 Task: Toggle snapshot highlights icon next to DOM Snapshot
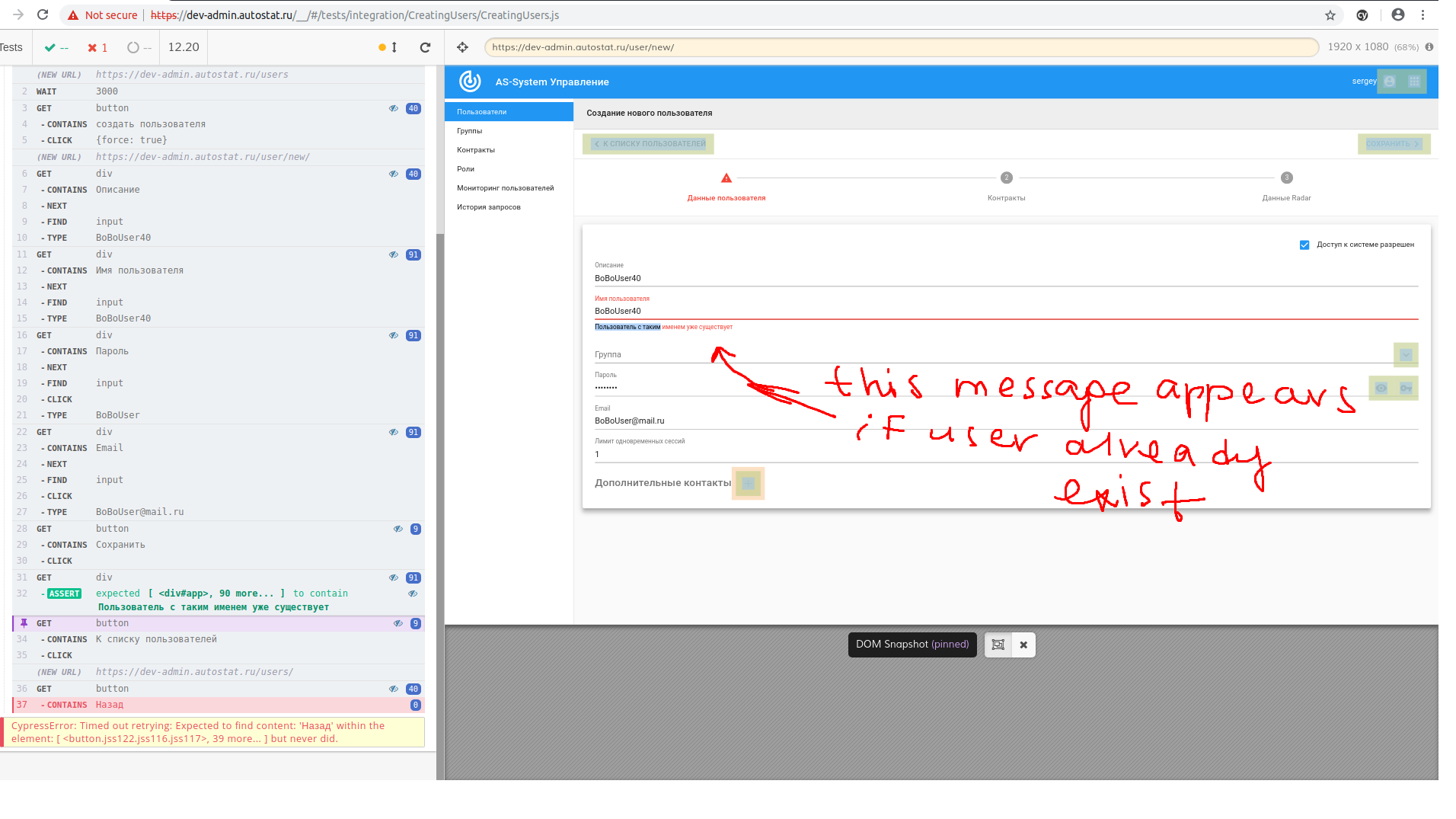[998, 645]
